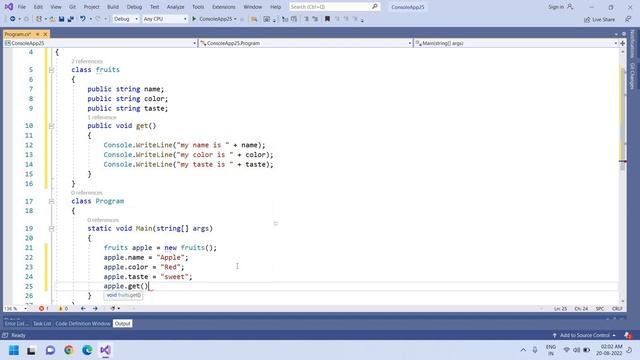
Task: Click the 'Ln: 25' status indicator
Action: coord(560,309)
